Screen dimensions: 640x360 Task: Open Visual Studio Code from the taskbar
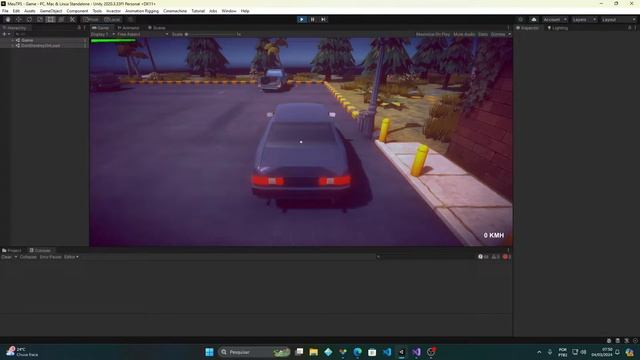(387, 352)
